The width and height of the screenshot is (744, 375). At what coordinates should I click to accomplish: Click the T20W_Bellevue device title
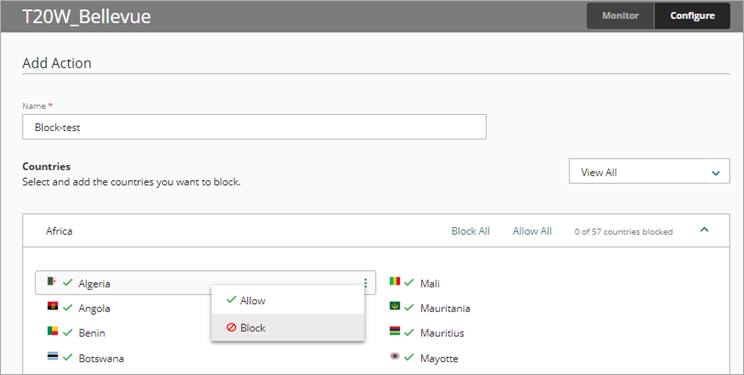[x=86, y=17]
